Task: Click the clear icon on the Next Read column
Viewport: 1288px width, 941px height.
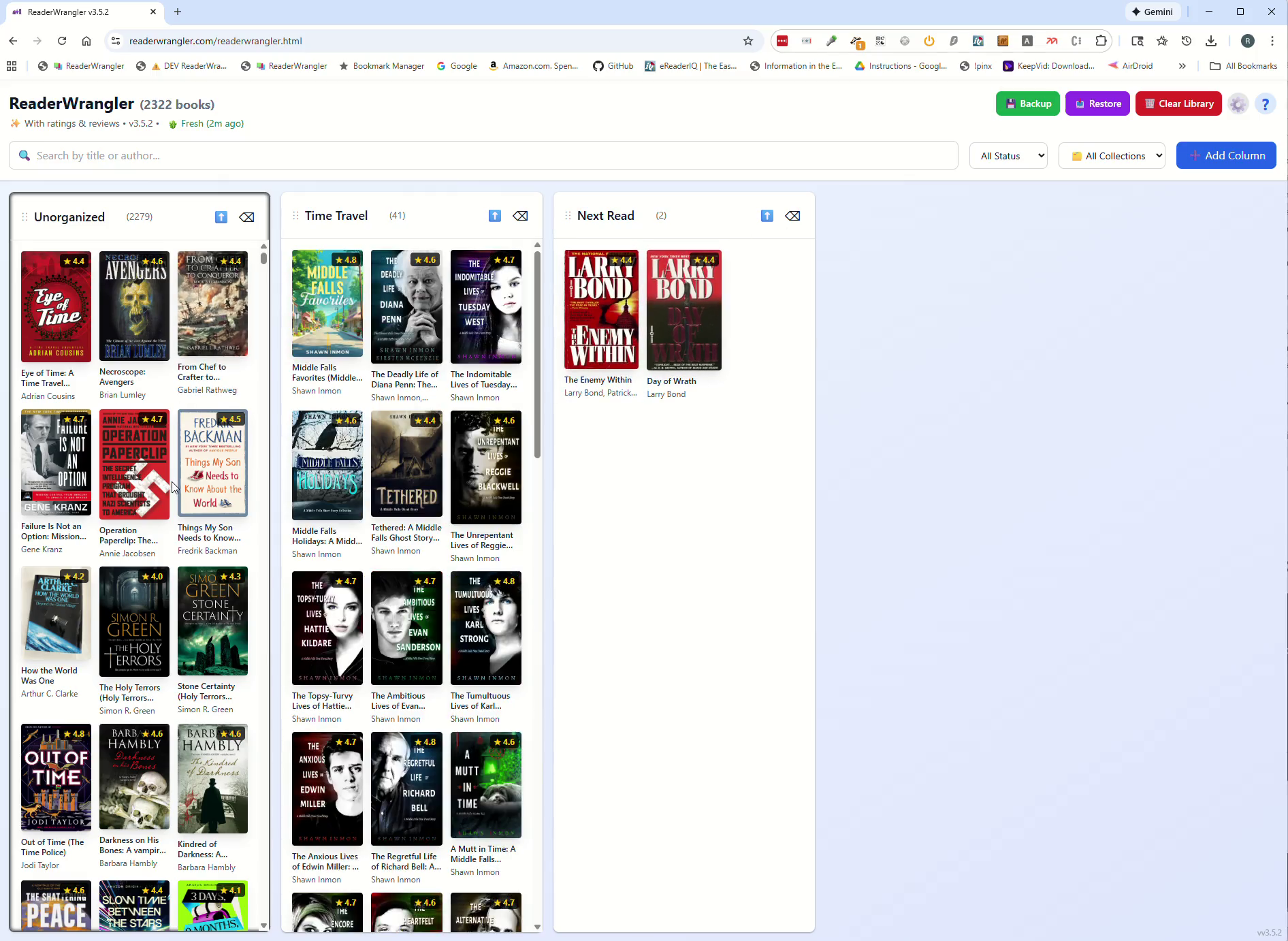Action: pos(792,215)
